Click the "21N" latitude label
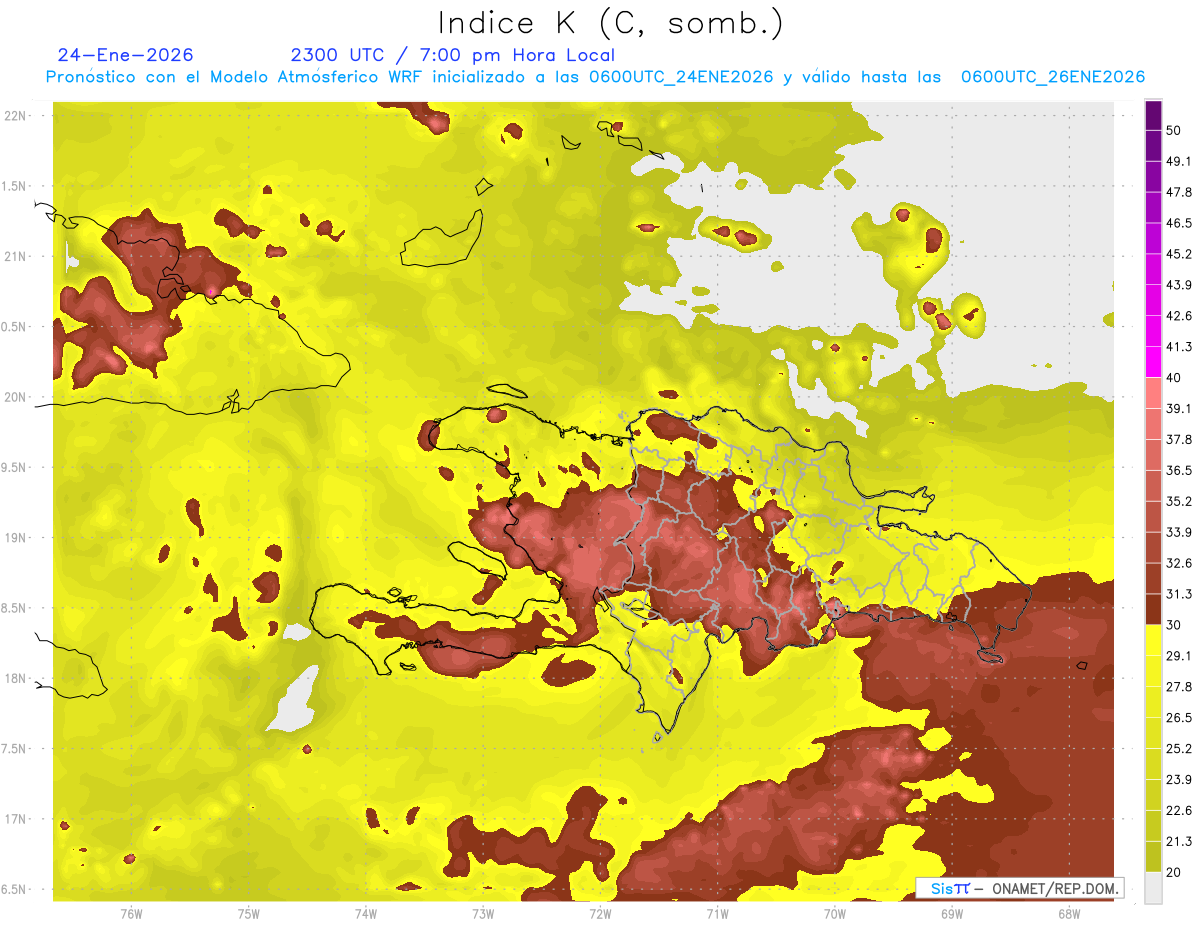Image resolution: width=1200 pixels, height=927 pixels. pyautogui.click(x=15, y=257)
